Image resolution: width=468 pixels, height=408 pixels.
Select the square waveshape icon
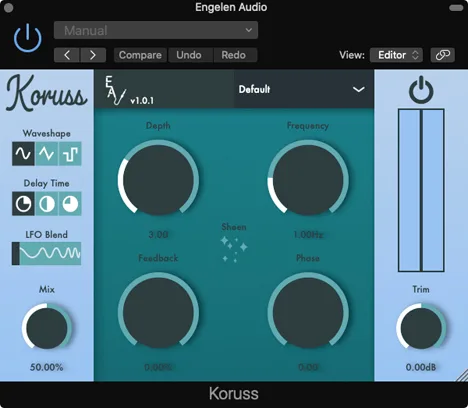click(70, 154)
